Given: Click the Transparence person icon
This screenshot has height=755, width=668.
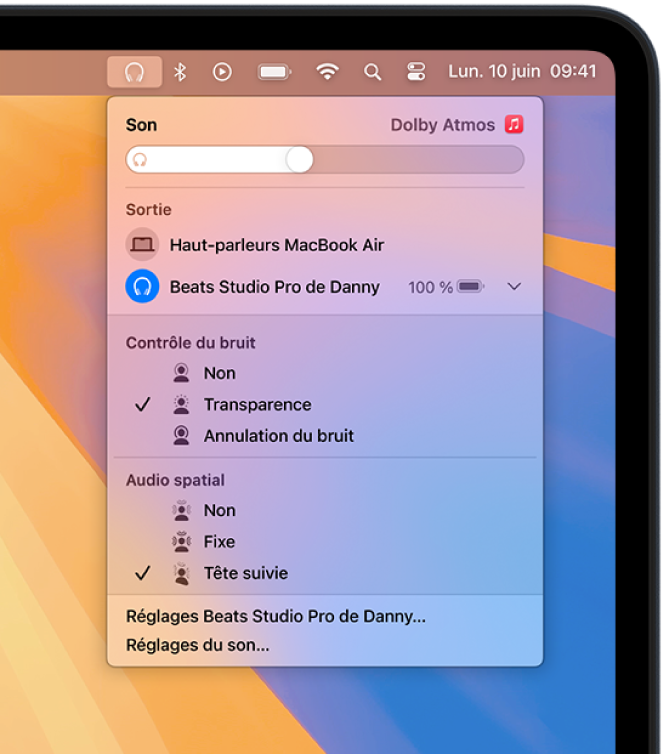Looking at the screenshot, I should pos(181,404).
